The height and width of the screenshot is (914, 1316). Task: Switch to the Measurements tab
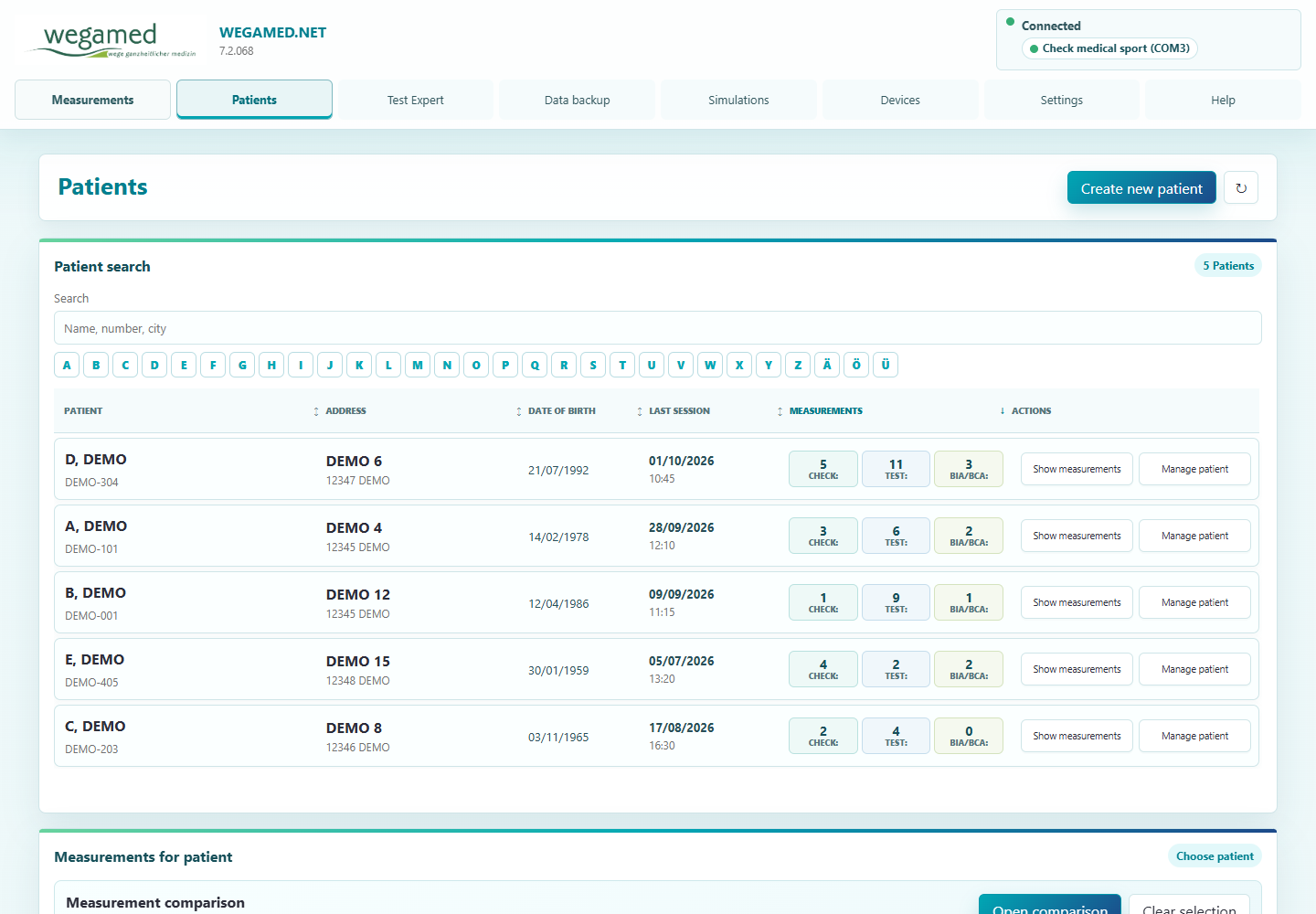tap(92, 100)
